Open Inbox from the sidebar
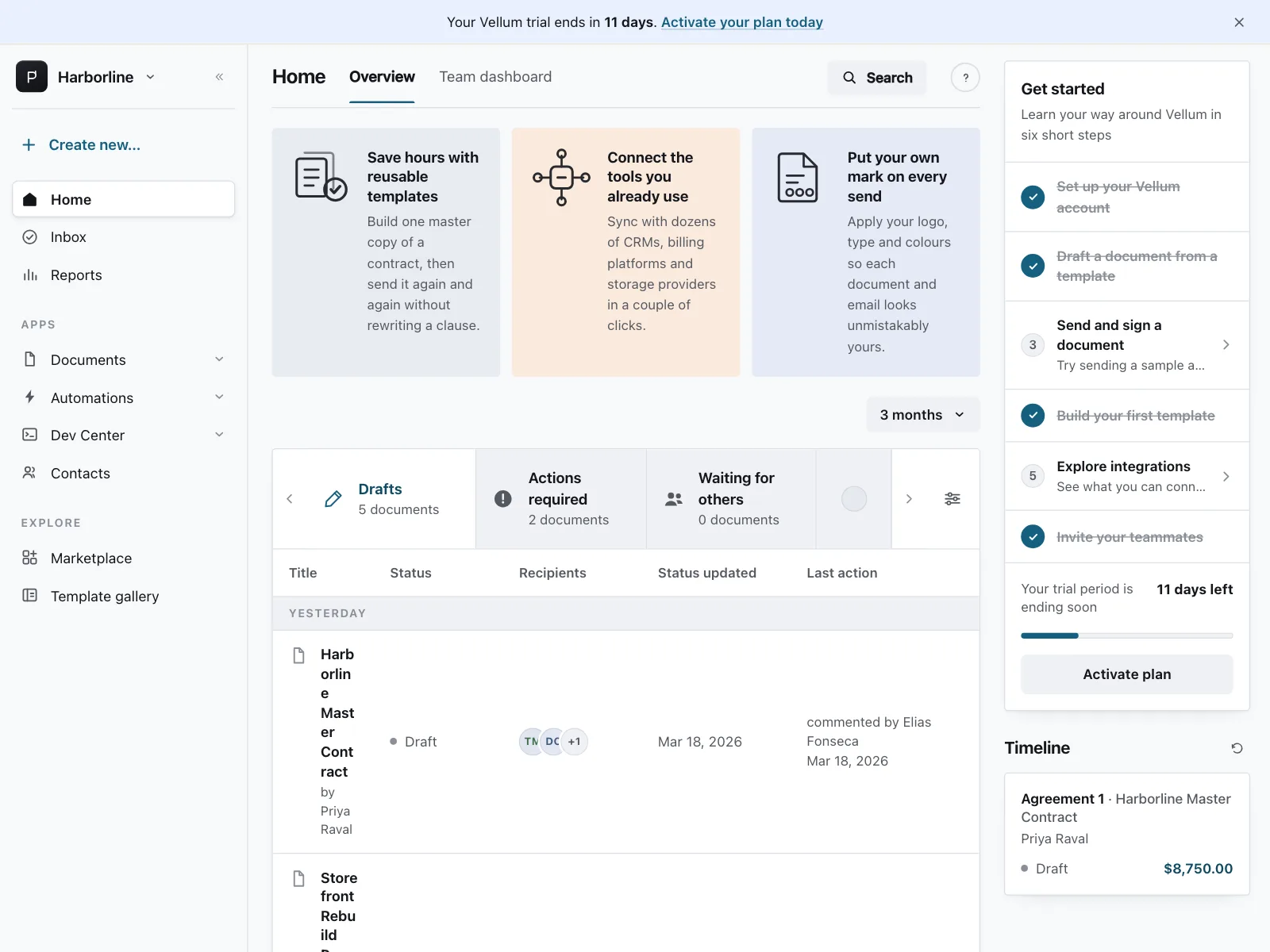Image resolution: width=1270 pixels, height=952 pixels. (124, 237)
